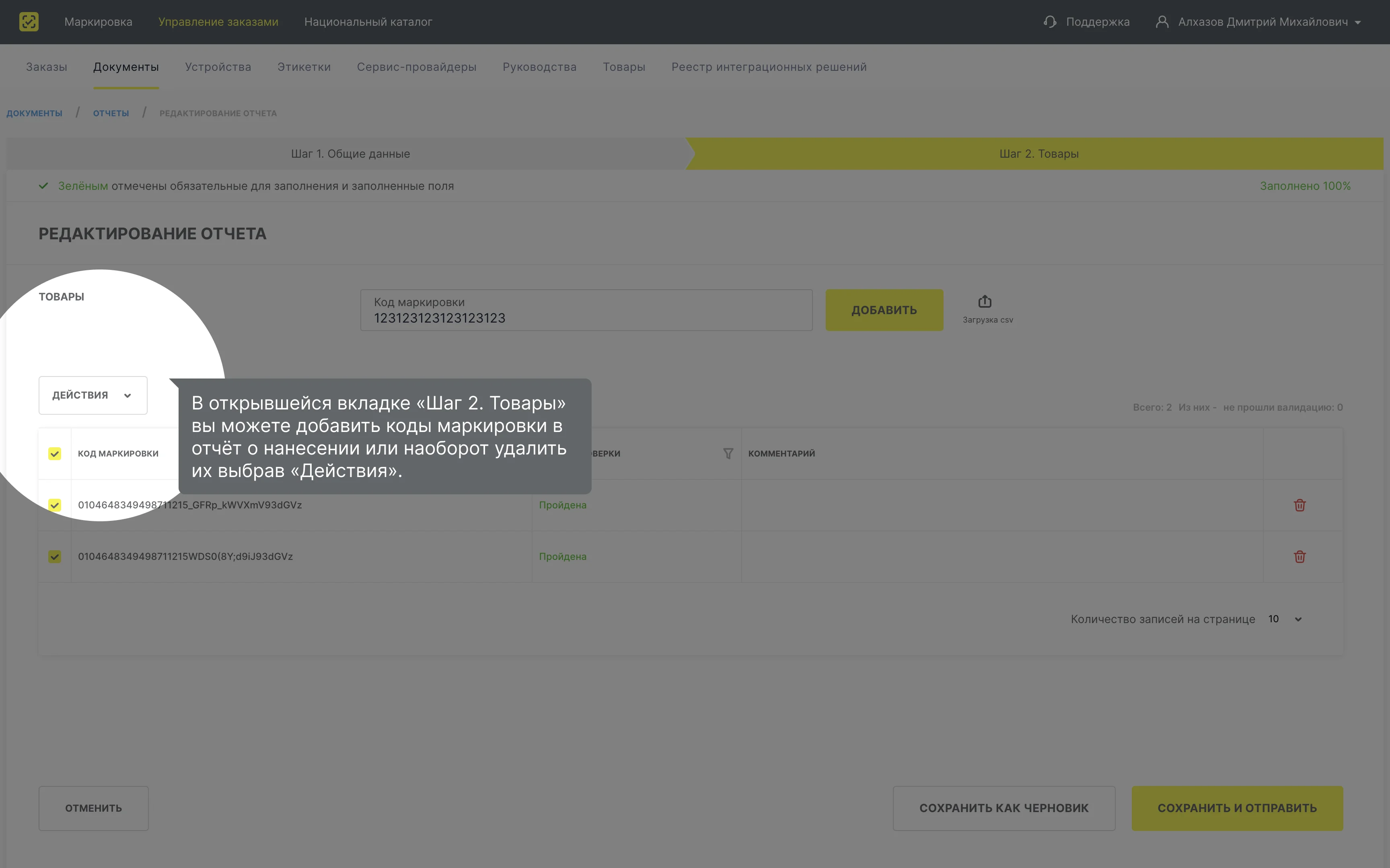Click the ДОБАВИТЬ button
1390x868 pixels.
(x=884, y=310)
